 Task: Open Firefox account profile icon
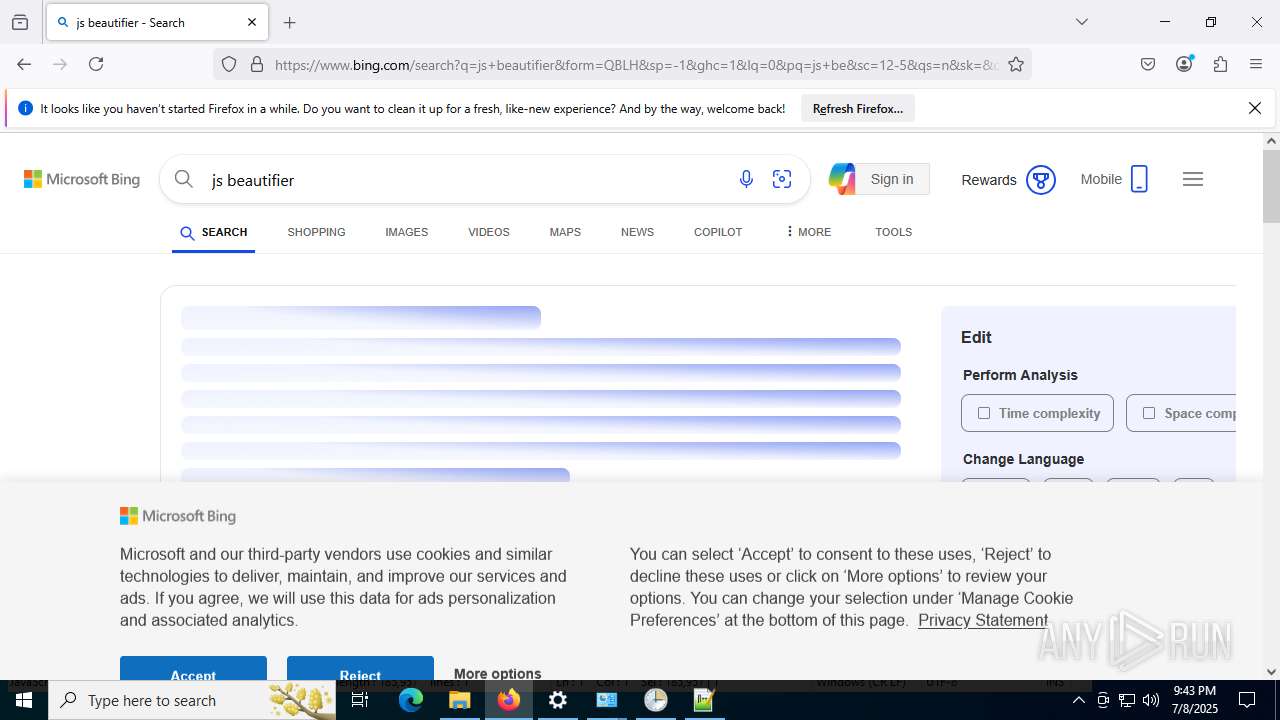(x=1184, y=64)
